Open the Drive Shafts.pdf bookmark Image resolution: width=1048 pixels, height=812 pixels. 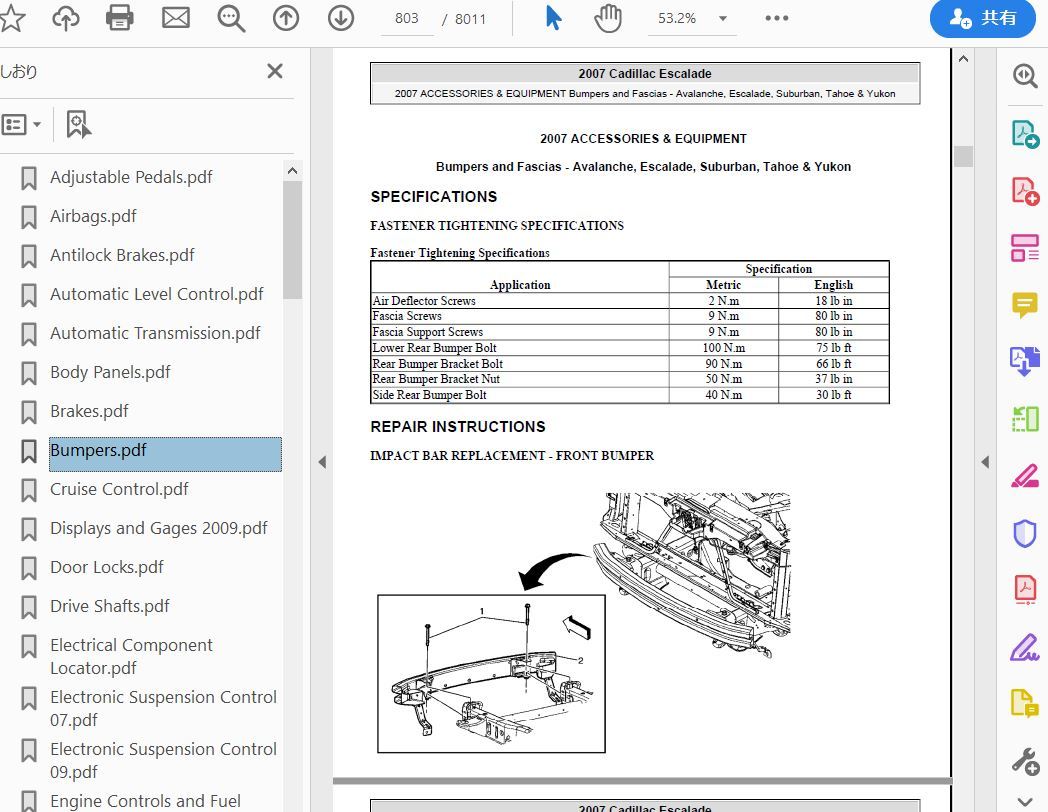coord(110,606)
